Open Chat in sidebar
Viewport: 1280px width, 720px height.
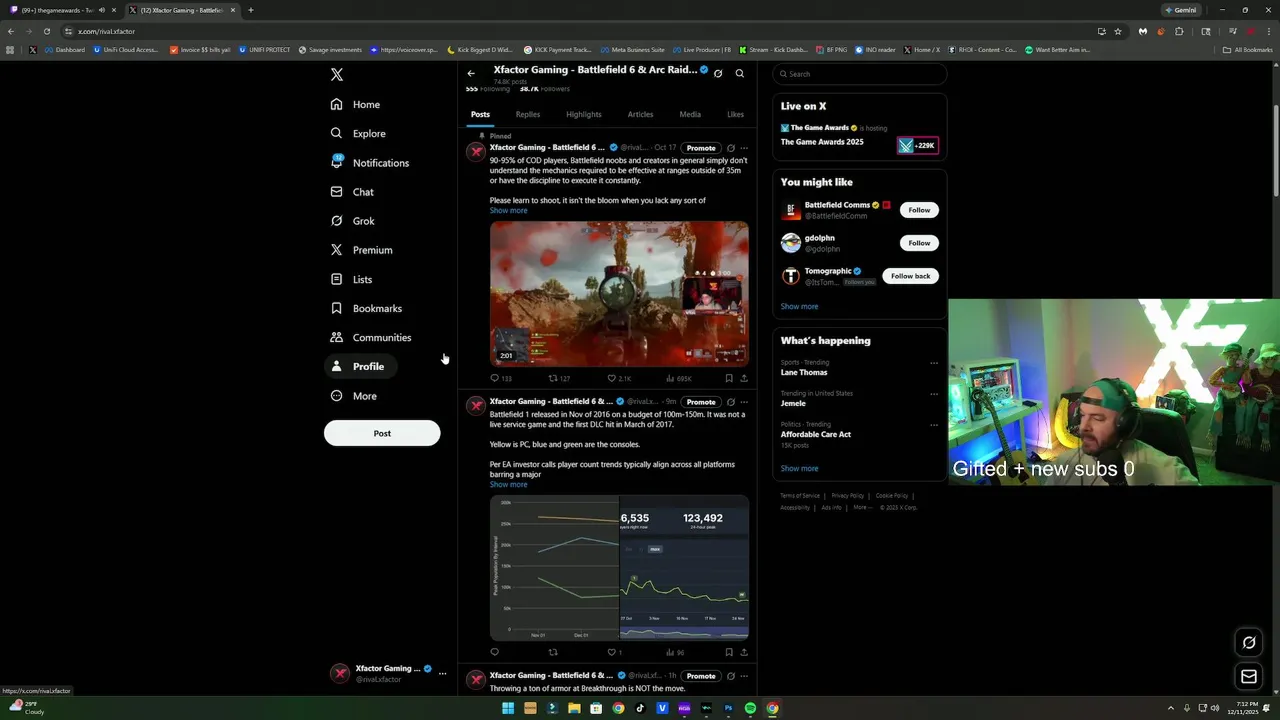351,191
